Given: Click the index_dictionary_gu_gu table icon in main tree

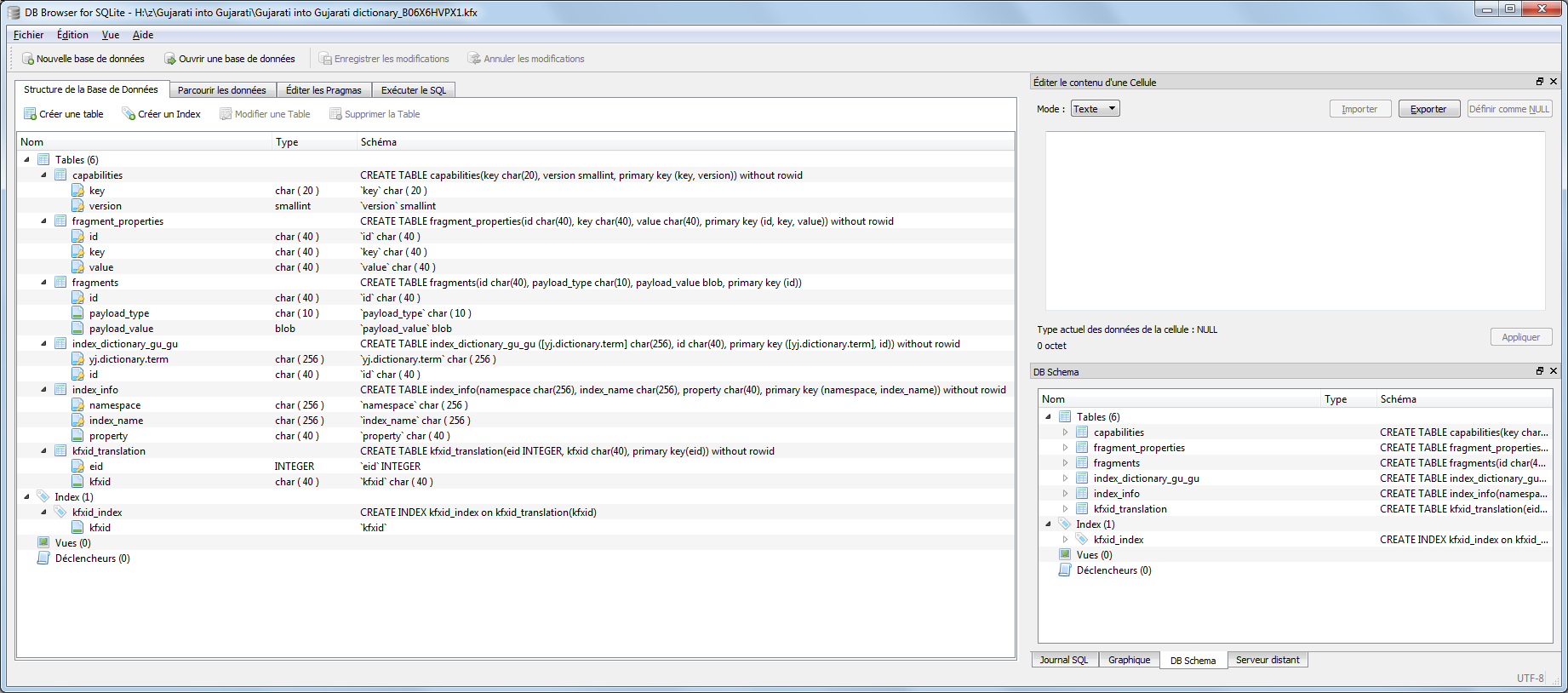Looking at the screenshot, I should pyautogui.click(x=60, y=344).
